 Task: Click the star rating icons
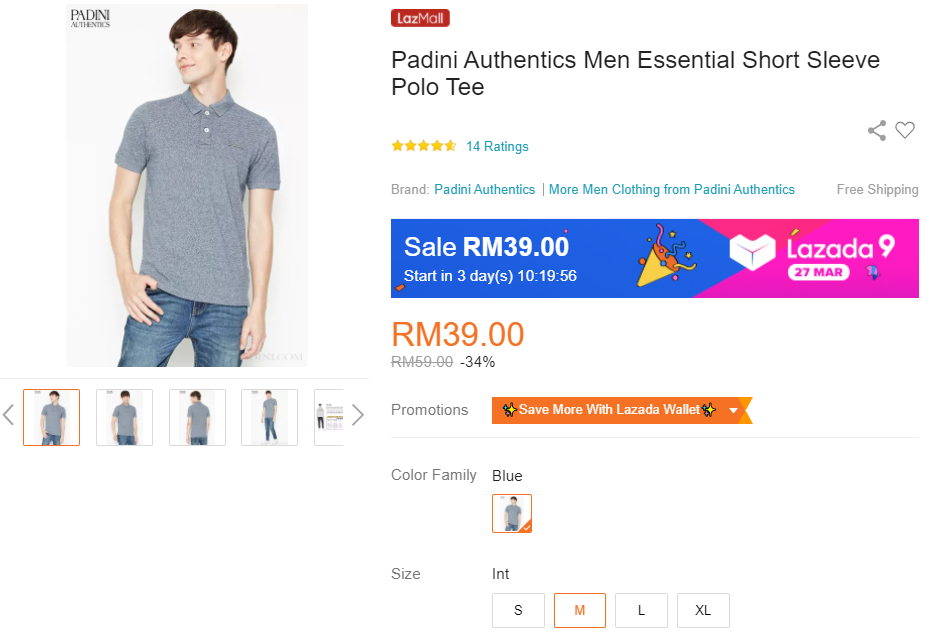click(424, 146)
